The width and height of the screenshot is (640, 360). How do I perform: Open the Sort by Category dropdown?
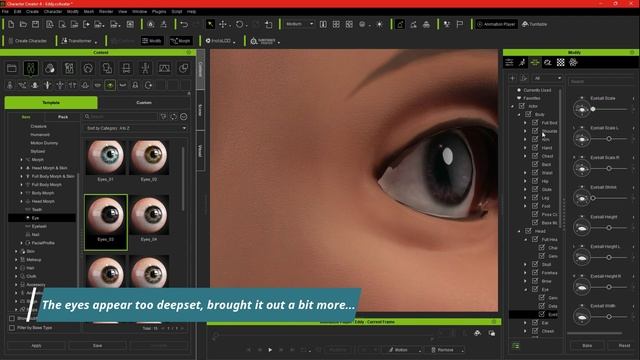coord(136,128)
